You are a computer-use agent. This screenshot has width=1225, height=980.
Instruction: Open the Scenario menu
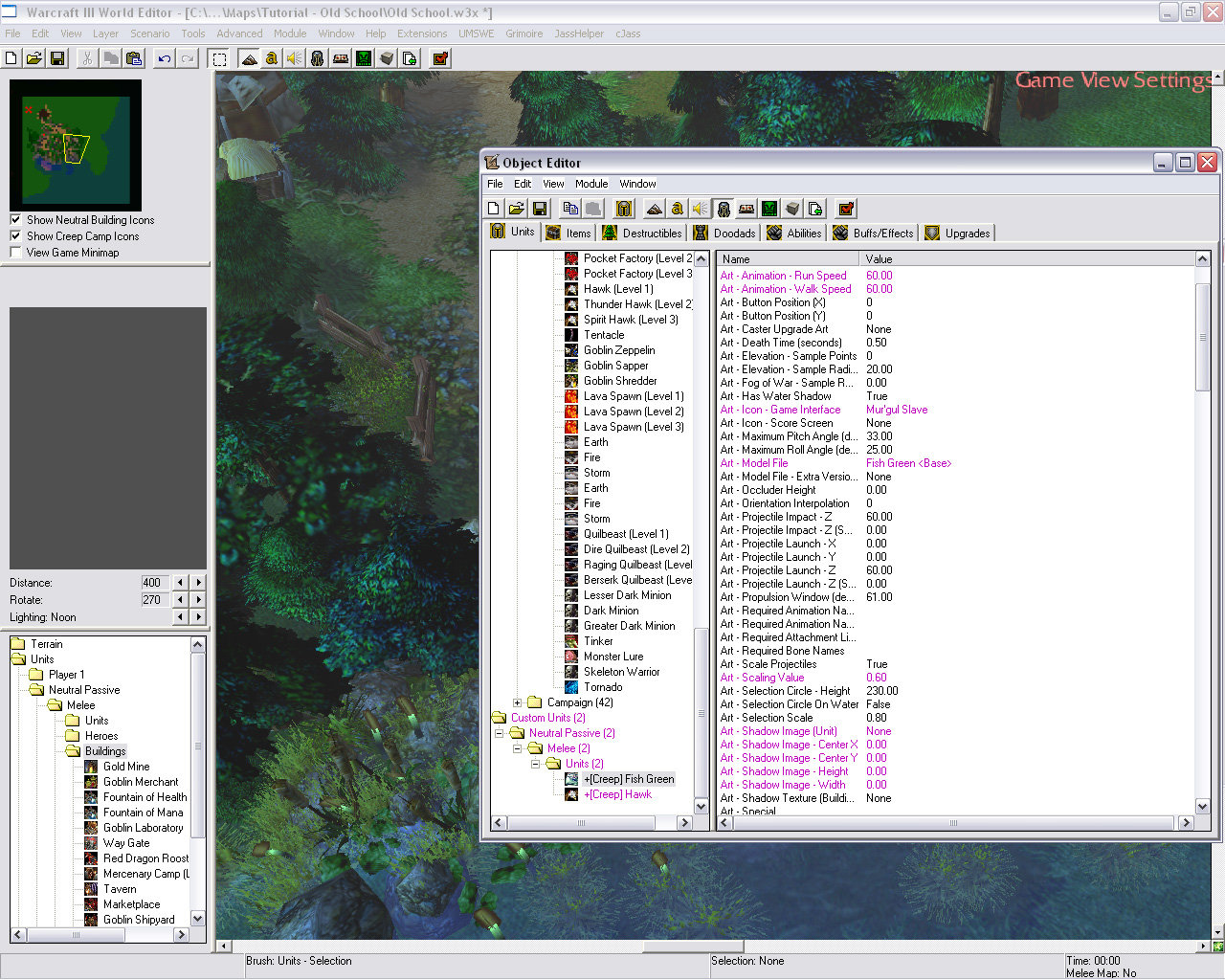[x=149, y=33]
